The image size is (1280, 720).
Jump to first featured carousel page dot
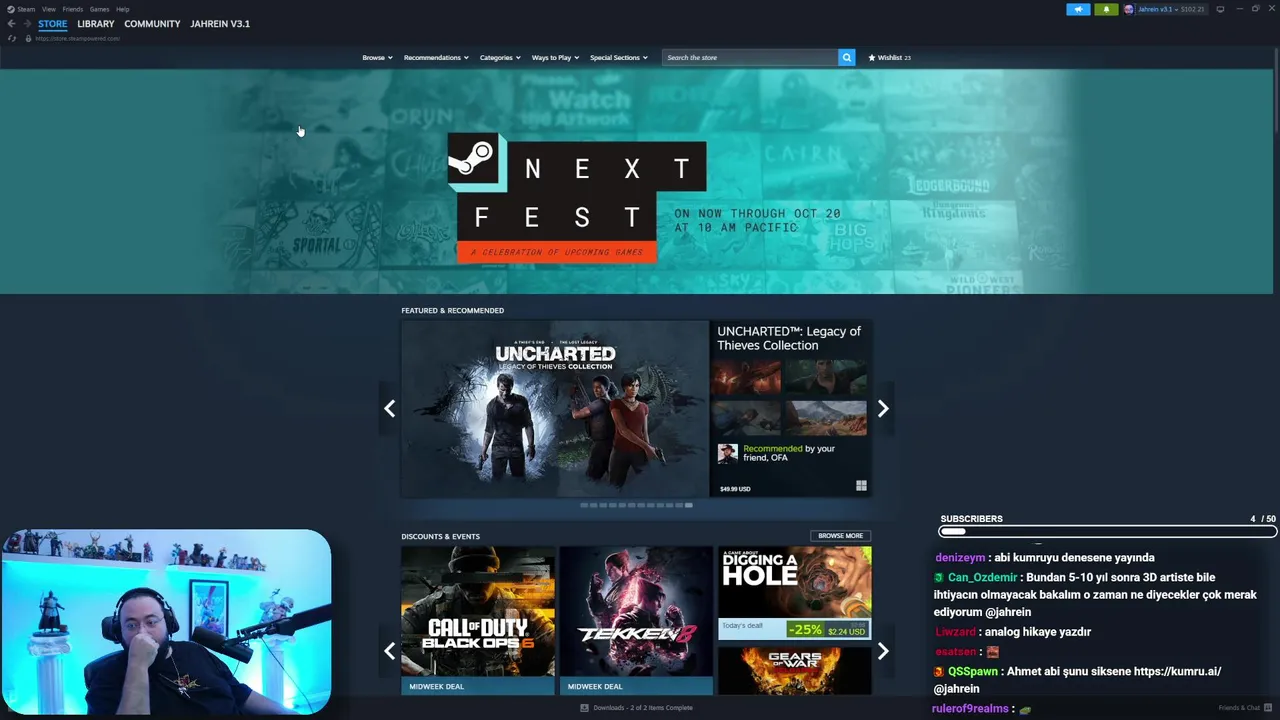point(584,505)
